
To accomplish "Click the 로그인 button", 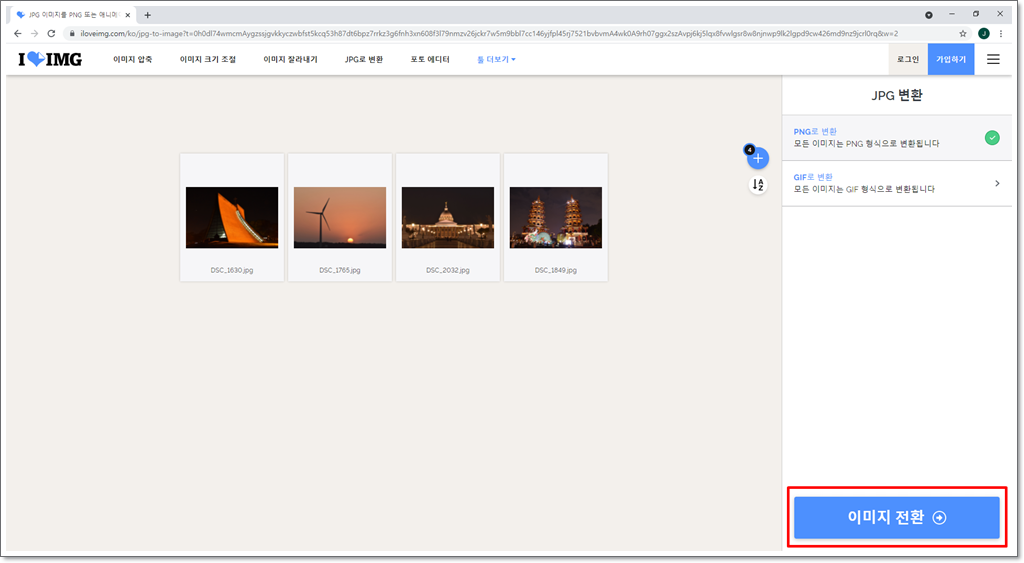I will point(908,59).
